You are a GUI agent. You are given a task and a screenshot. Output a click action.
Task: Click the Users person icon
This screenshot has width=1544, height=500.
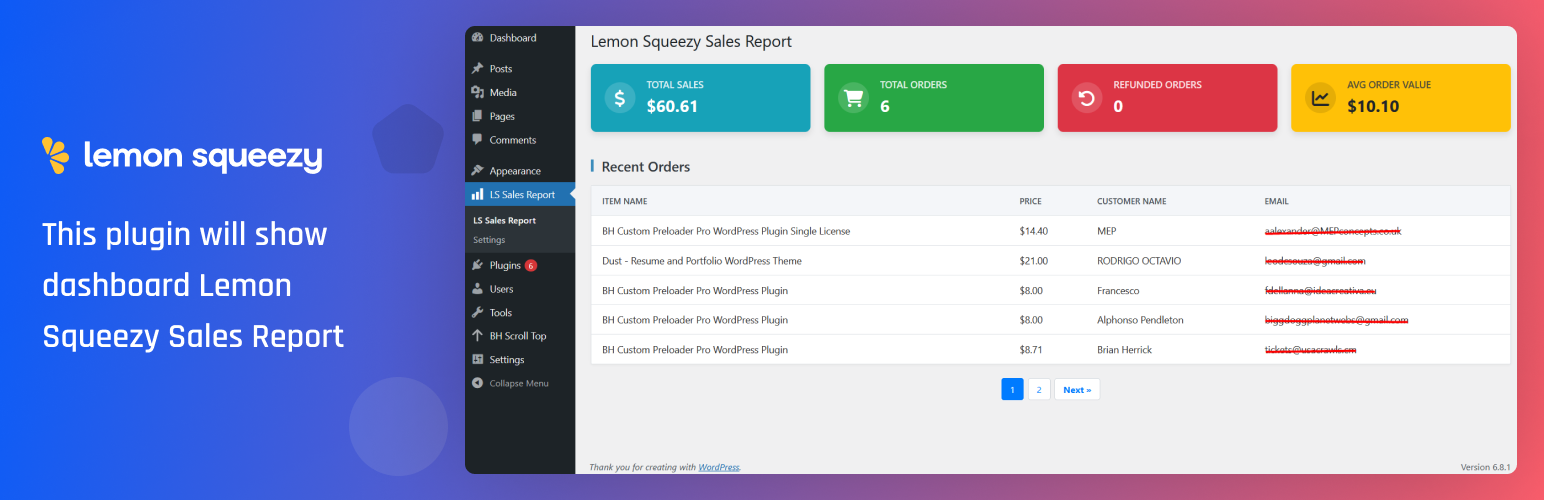(x=478, y=289)
